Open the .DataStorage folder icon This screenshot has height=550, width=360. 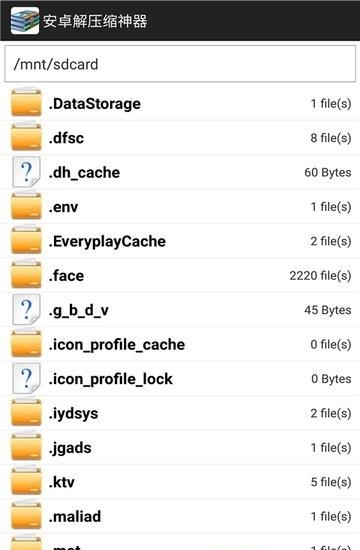(26, 102)
